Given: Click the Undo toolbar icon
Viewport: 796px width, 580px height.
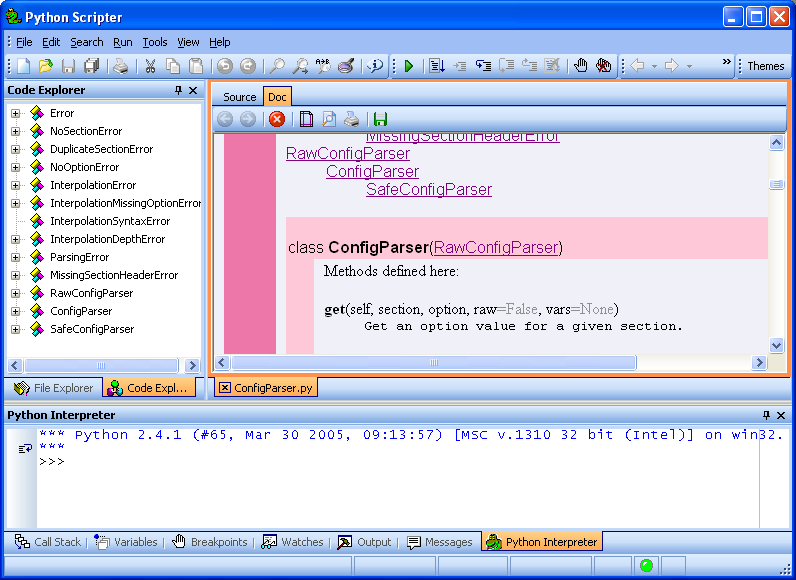Looking at the screenshot, I should click(x=225, y=66).
